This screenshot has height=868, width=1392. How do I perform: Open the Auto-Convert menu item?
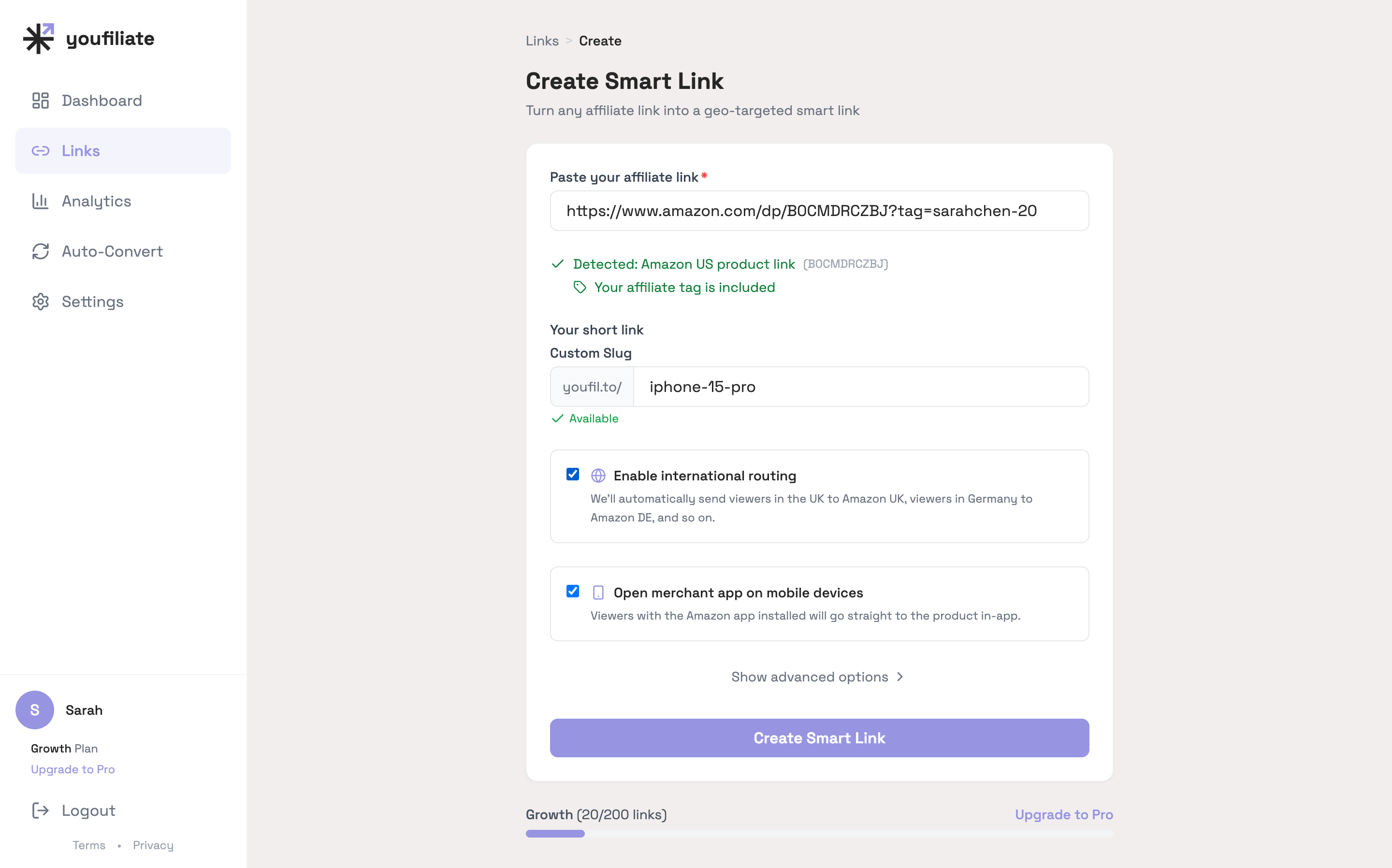coord(123,251)
